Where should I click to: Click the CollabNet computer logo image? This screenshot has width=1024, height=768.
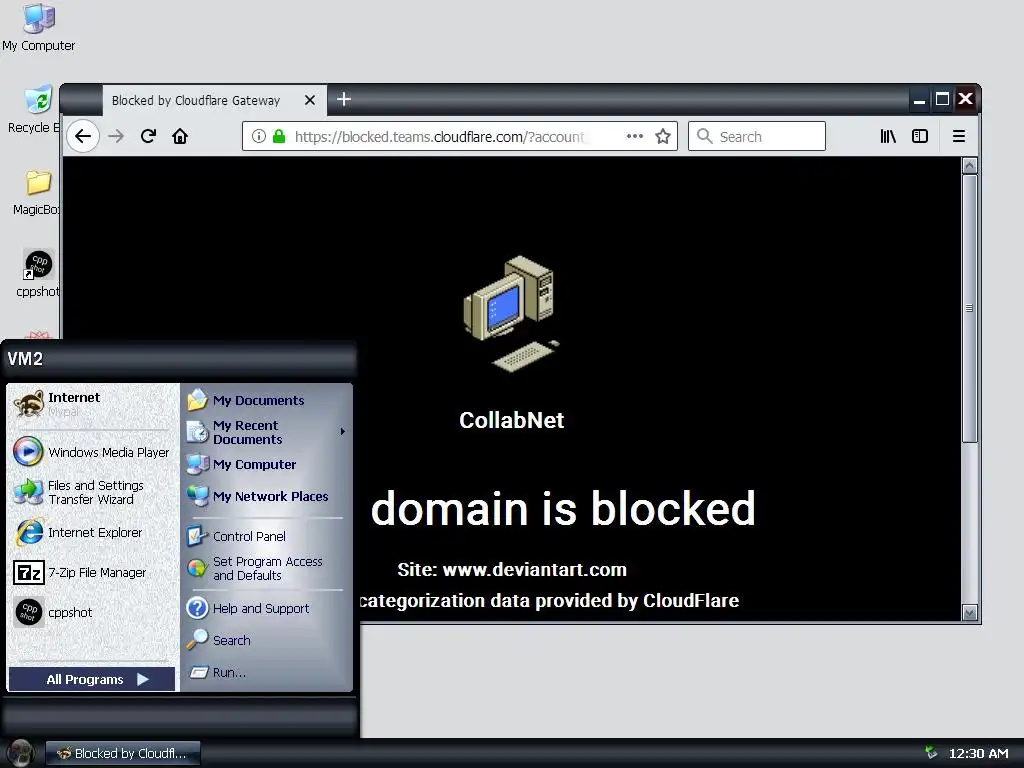[x=511, y=313]
